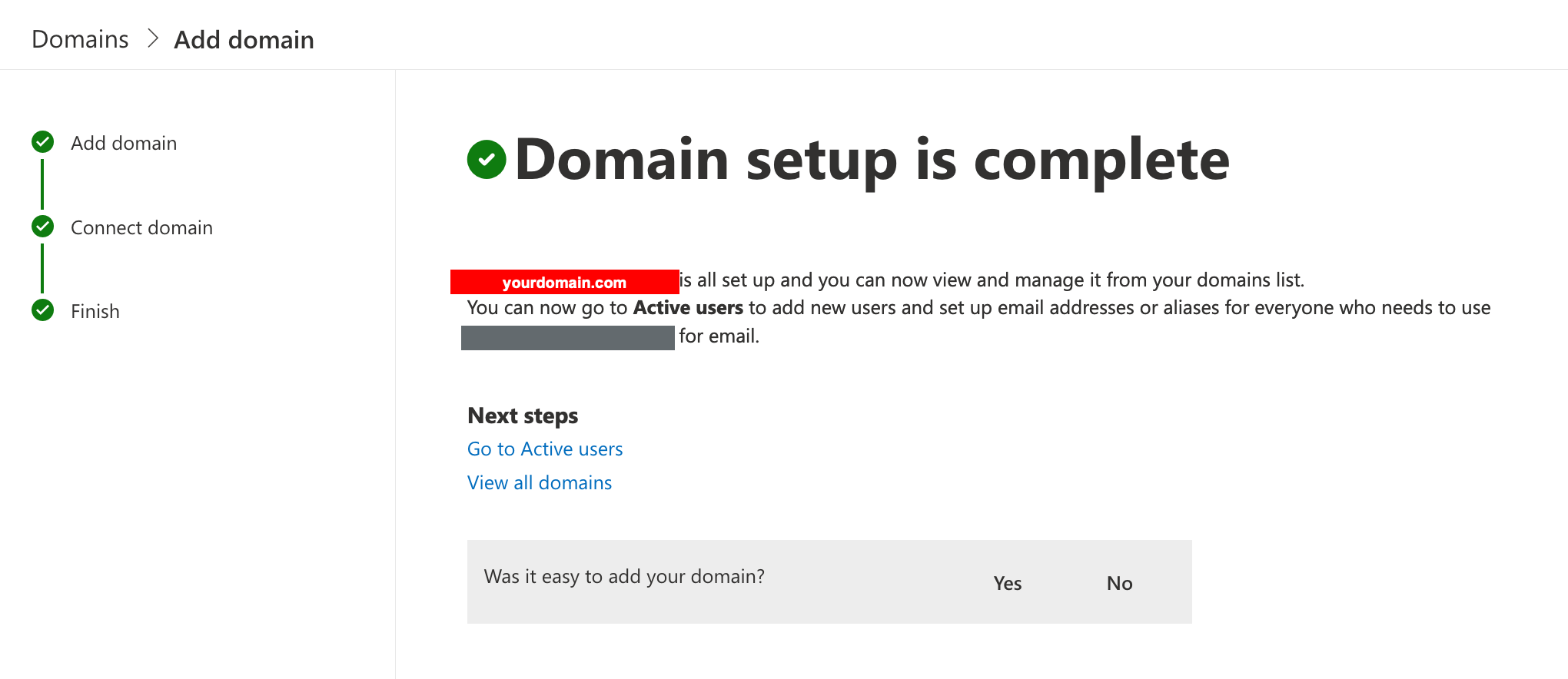The width and height of the screenshot is (1568, 679).
Task: Answer Yes to the feedback question
Action: (x=1007, y=584)
